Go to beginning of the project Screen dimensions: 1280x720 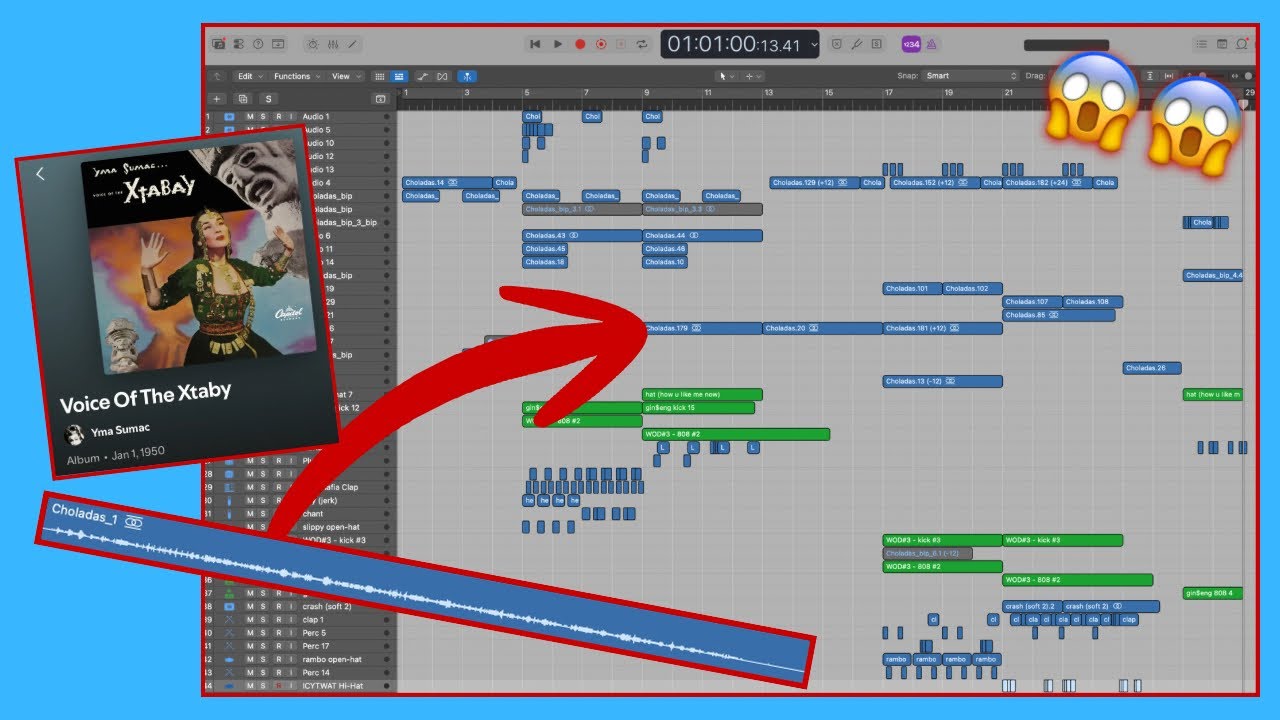pos(535,44)
